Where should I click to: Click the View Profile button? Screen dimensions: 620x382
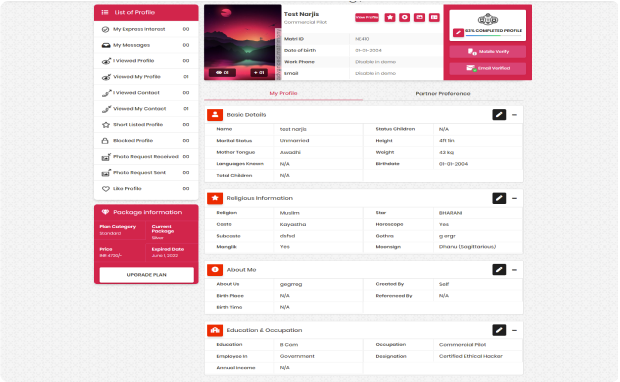[367, 17]
